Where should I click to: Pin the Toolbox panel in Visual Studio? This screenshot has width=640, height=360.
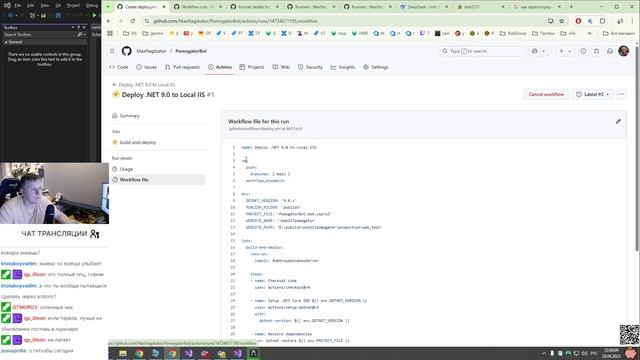point(79,27)
